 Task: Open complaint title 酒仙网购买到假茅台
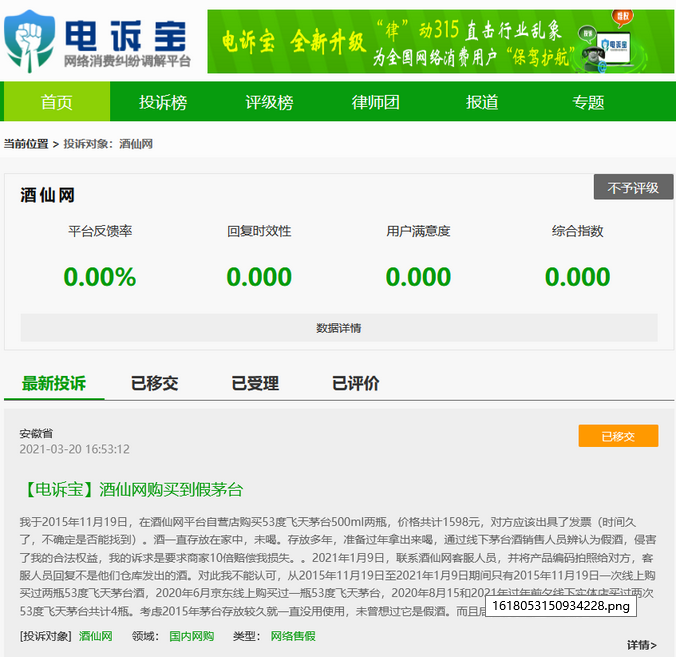[x=132, y=489]
